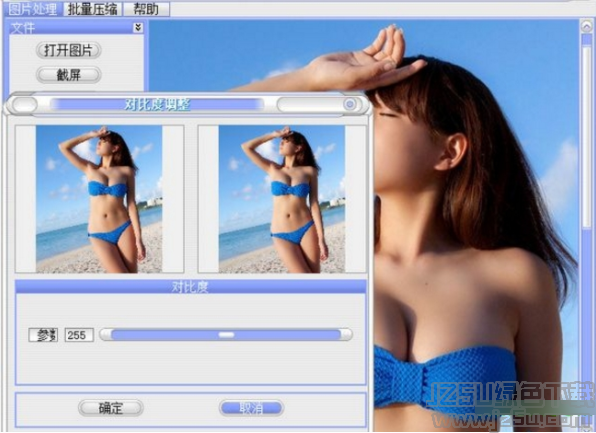The width and height of the screenshot is (596, 433).
Task: Switch to the 图片处理 tab
Action: click(x=33, y=9)
